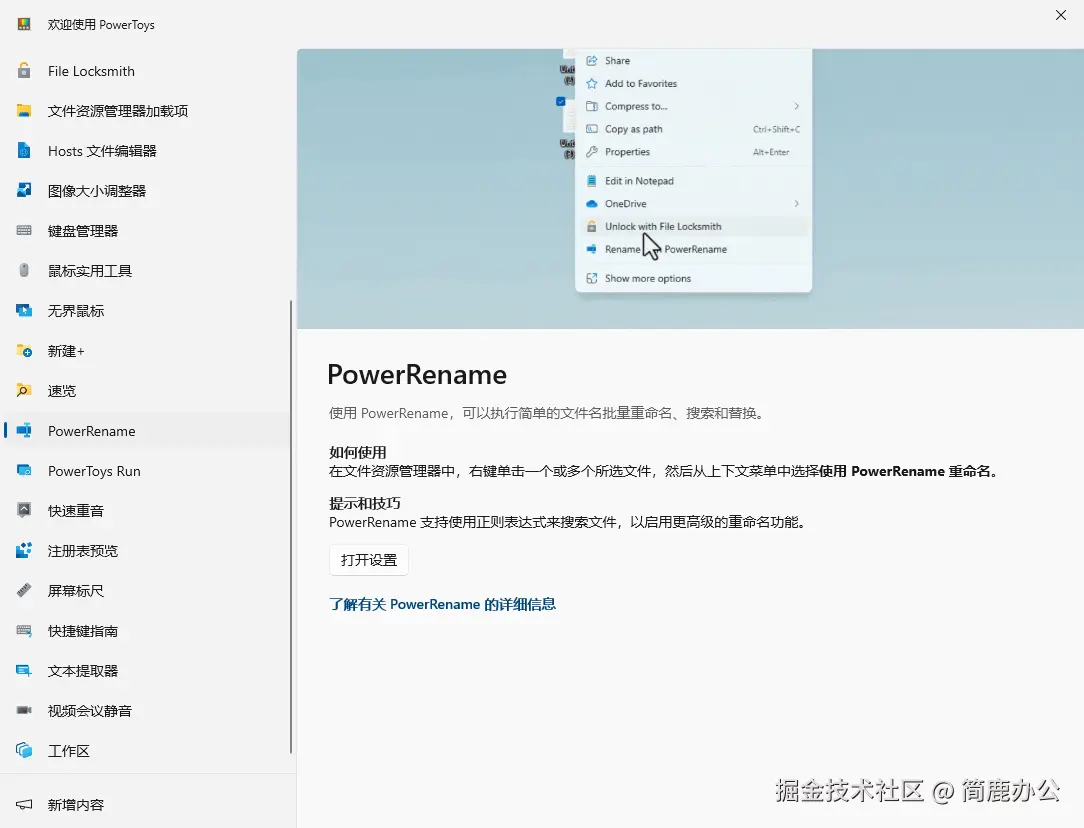The height and width of the screenshot is (828, 1084).
Task: Click the 如何使用 section heading
Action: click(x=357, y=453)
